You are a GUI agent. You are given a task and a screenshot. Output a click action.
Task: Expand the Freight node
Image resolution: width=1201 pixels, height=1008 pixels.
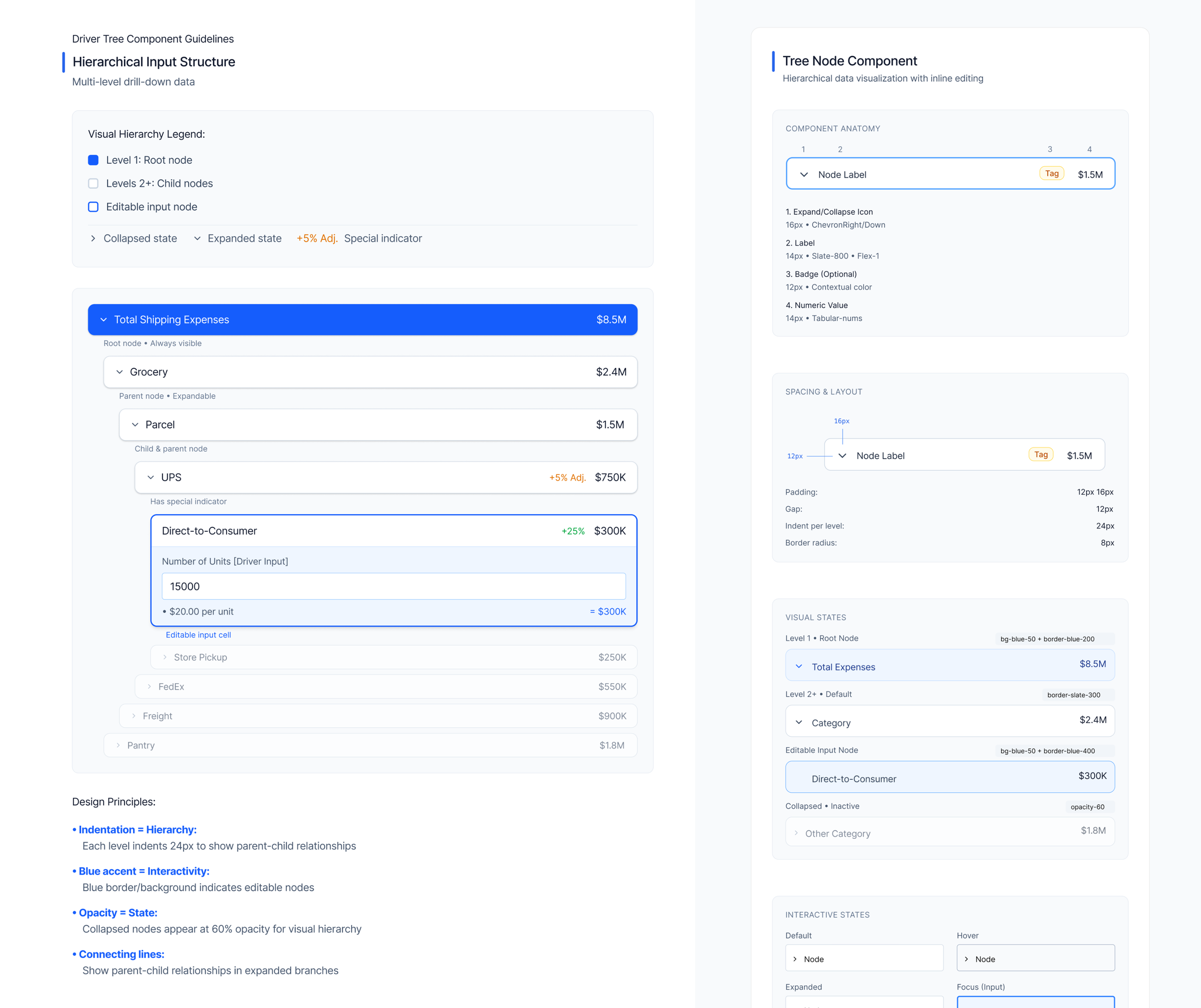pyautogui.click(x=134, y=716)
